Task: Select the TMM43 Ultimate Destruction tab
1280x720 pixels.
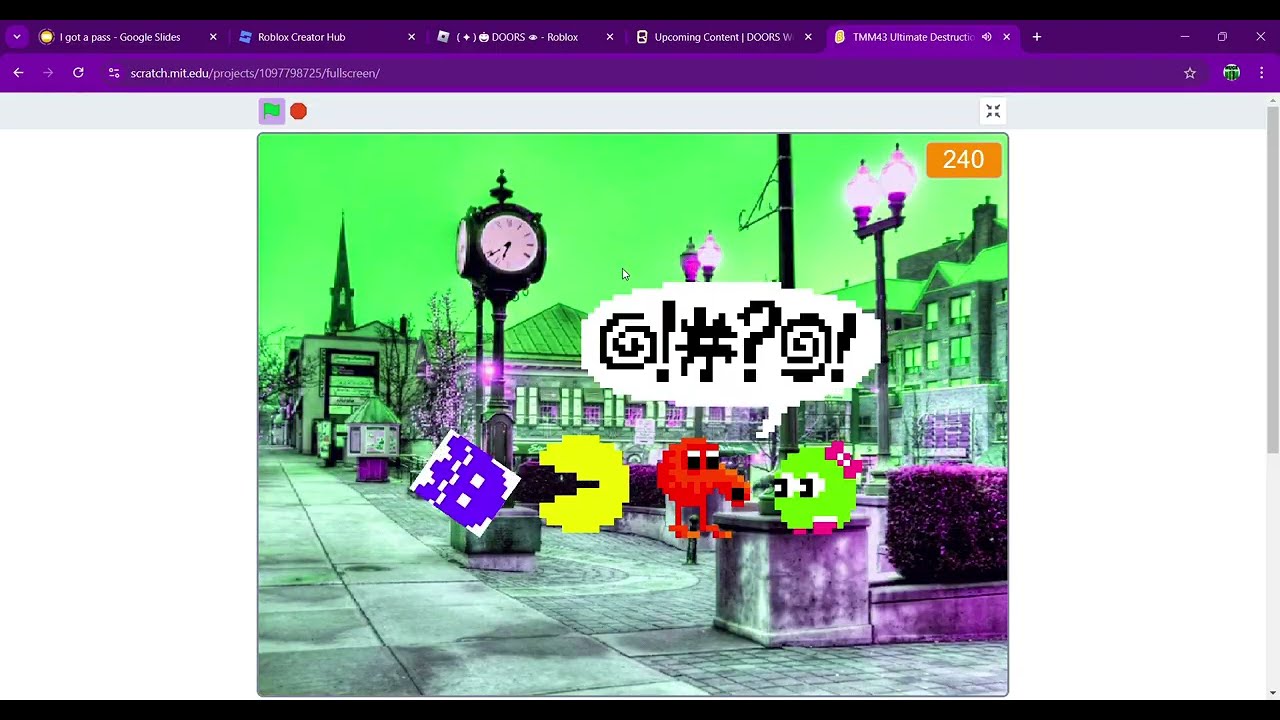Action: [912, 37]
